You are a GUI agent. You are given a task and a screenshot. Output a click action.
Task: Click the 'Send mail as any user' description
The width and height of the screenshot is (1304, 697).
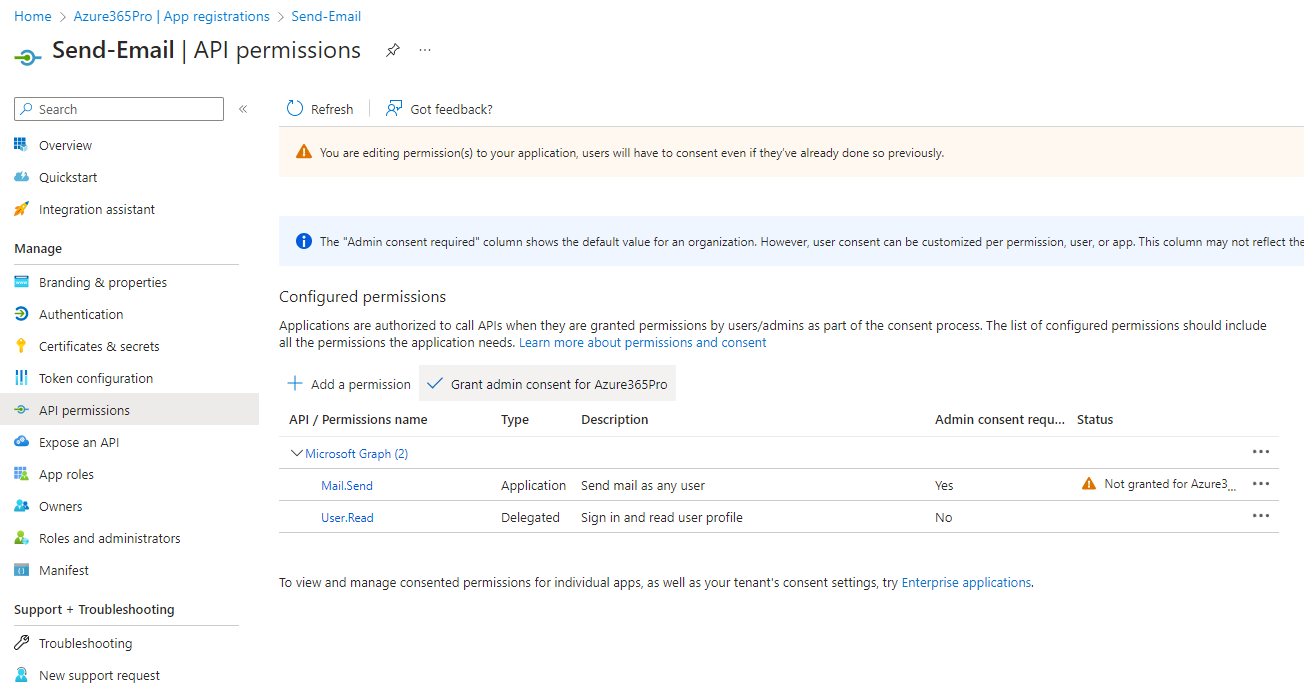643,485
